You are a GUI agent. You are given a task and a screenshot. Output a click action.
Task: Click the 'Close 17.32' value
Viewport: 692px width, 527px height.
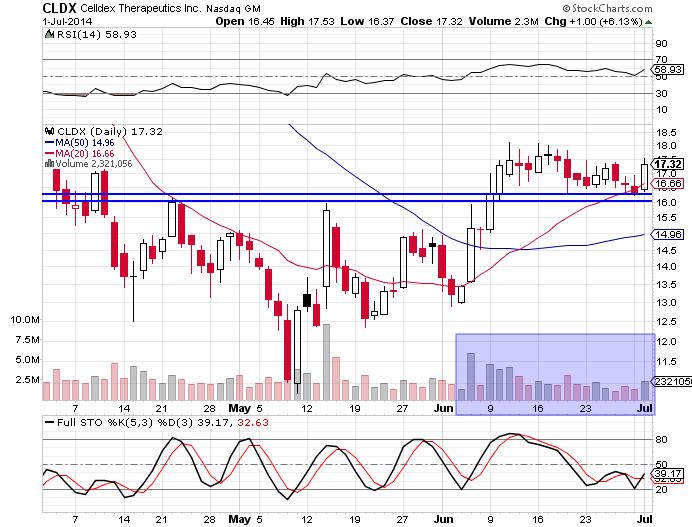(432, 21)
